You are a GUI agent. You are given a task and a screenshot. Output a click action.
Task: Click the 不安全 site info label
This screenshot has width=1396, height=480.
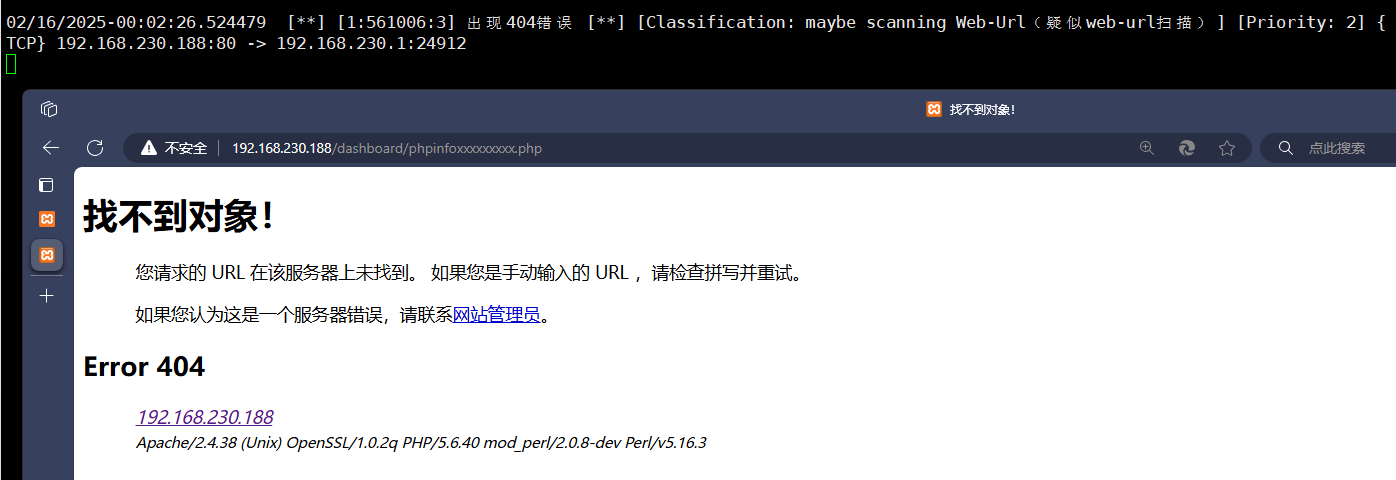coord(186,148)
